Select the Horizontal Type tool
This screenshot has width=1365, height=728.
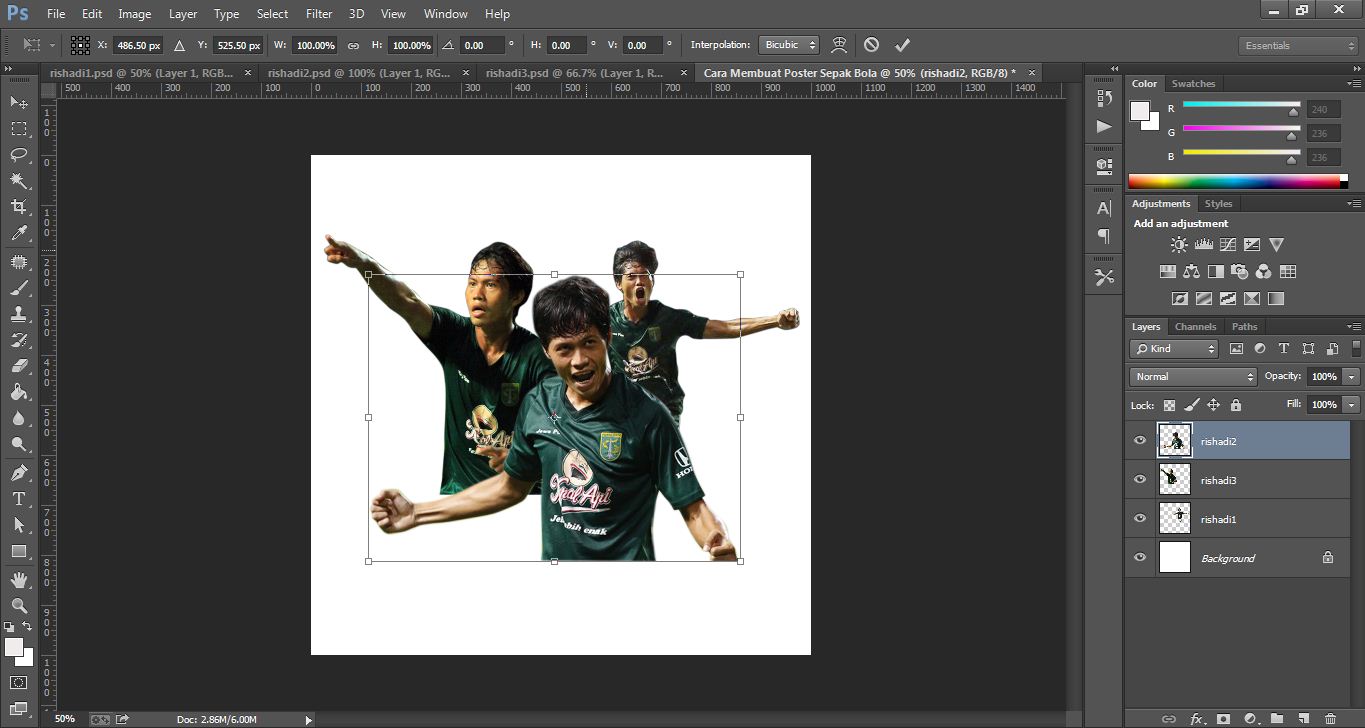(x=19, y=499)
